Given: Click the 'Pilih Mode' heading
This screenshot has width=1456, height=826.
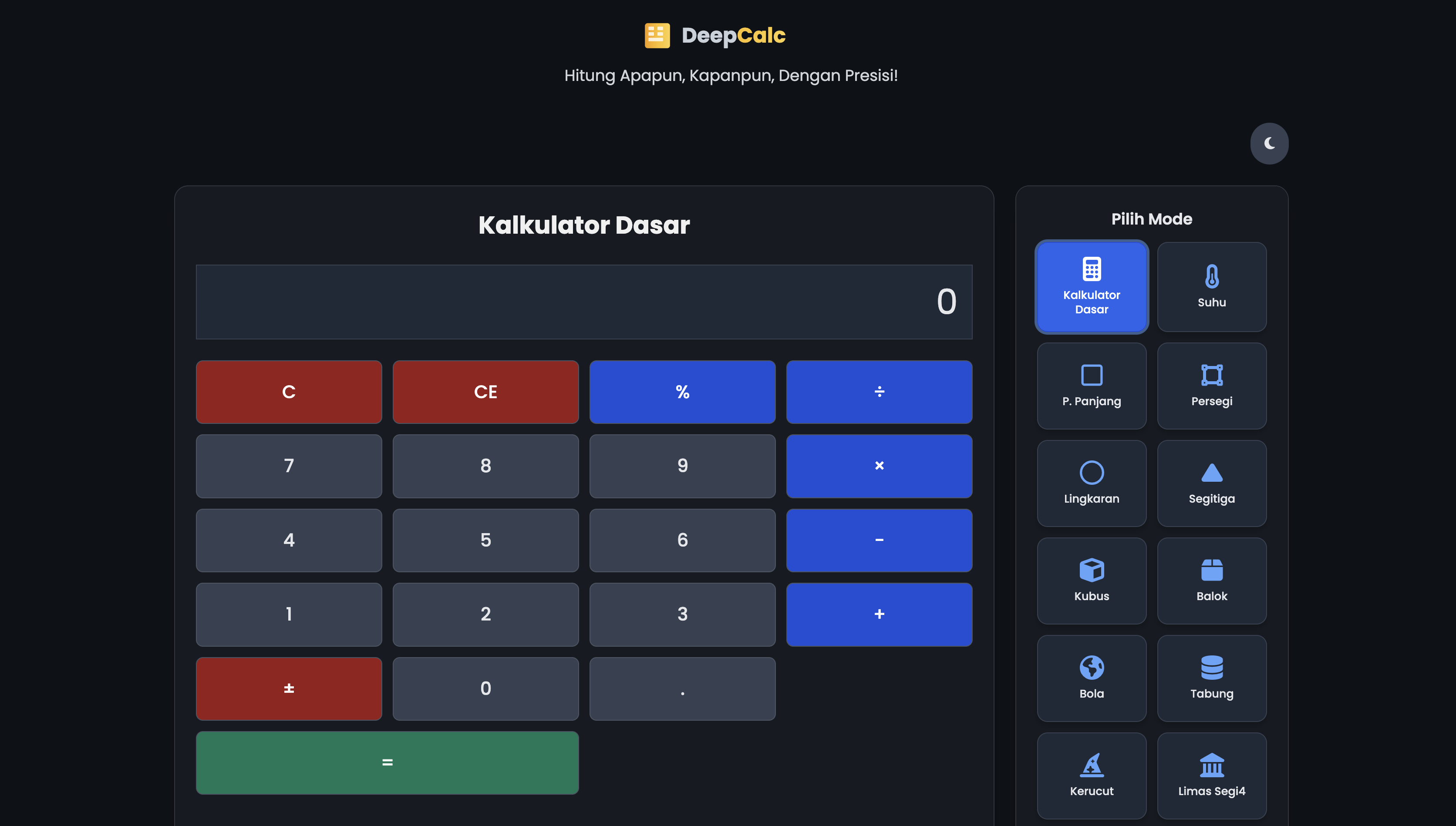Looking at the screenshot, I should coord(1151,219).
